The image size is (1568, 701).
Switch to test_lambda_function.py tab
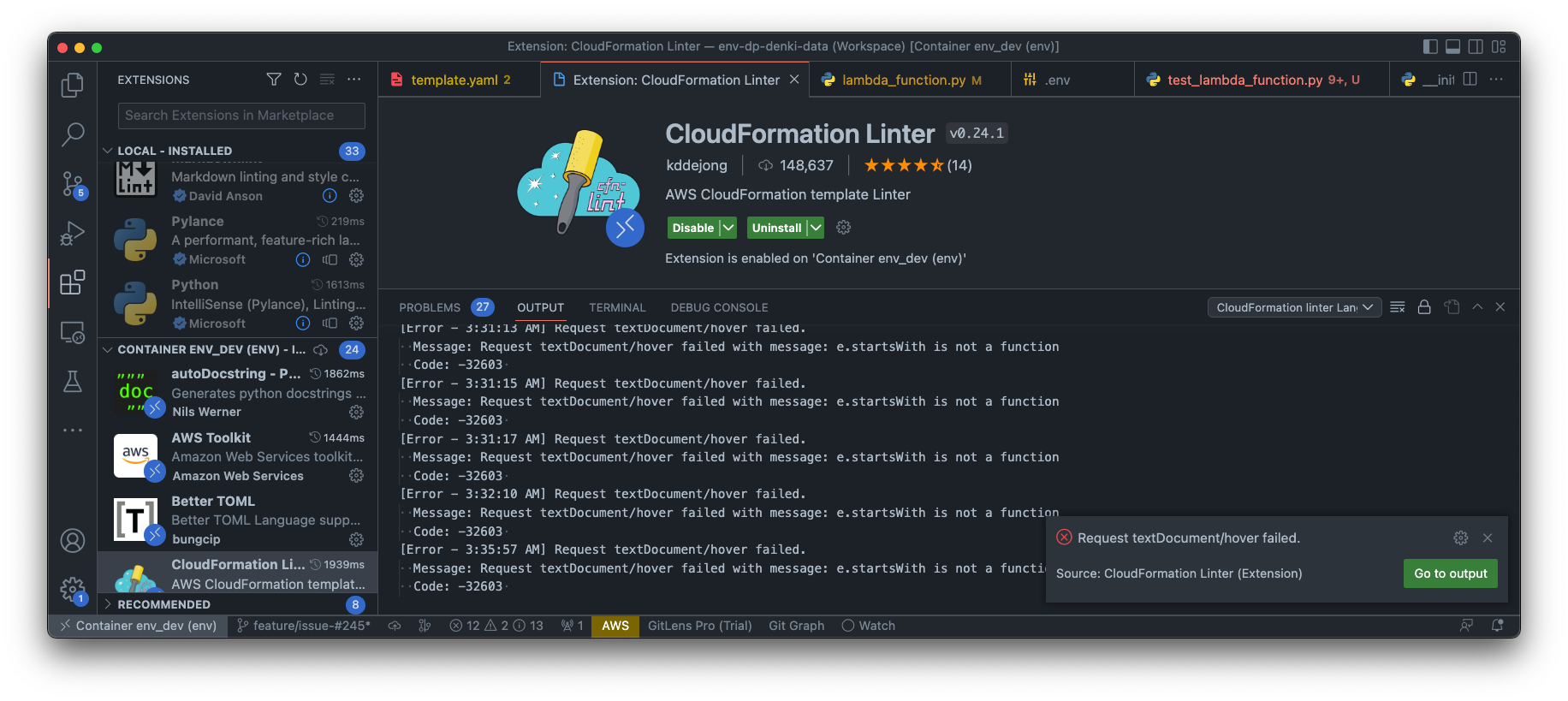1262,80
